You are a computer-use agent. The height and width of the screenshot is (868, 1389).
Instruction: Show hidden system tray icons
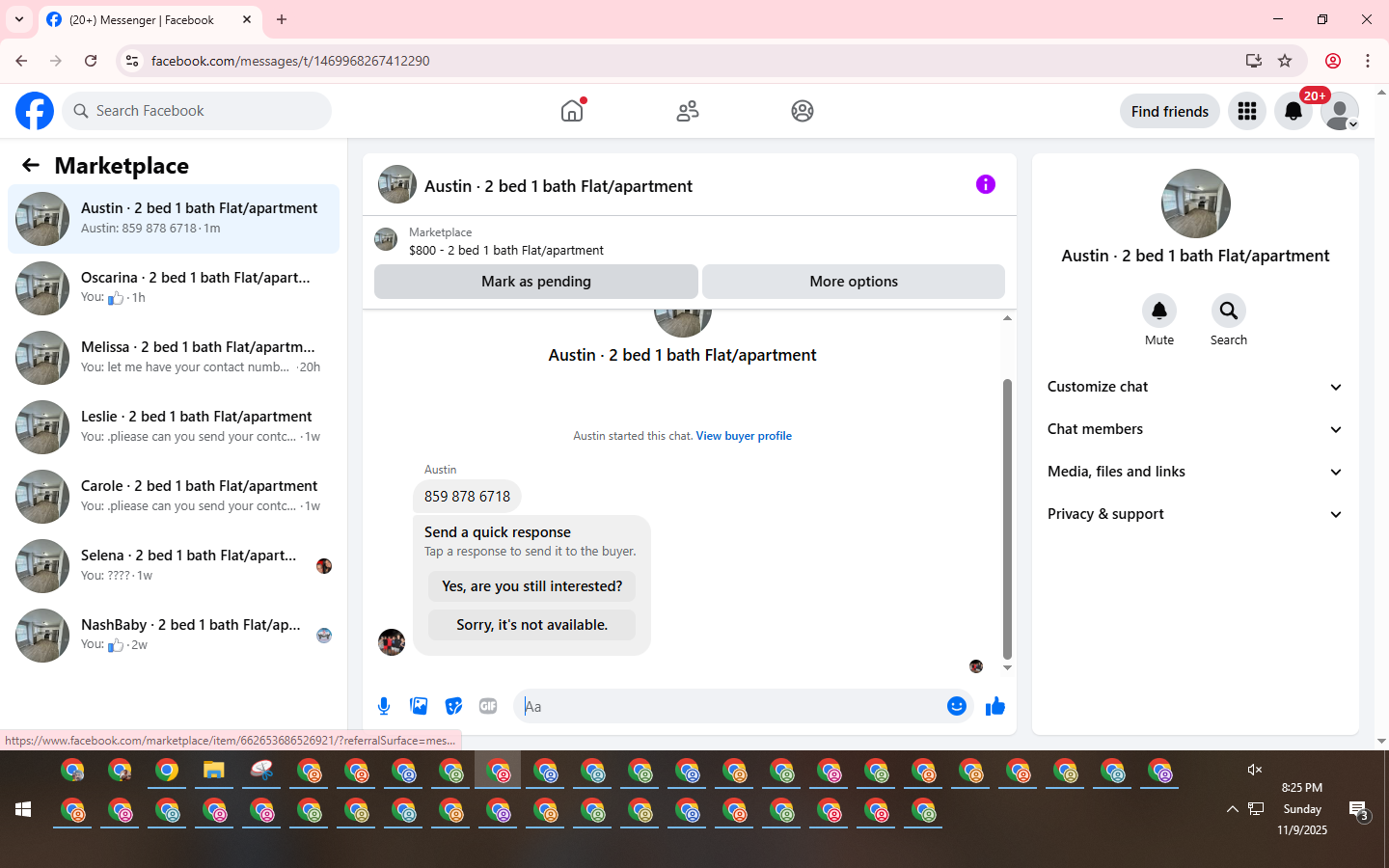[x=1233, y=809]
